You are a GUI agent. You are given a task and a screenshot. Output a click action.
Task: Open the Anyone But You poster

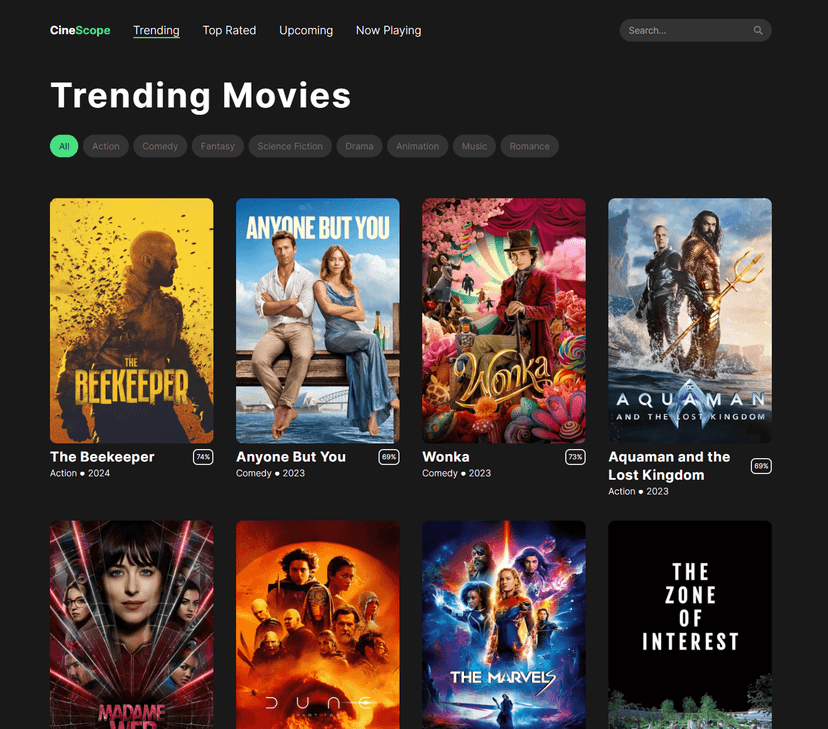point(318,320)
